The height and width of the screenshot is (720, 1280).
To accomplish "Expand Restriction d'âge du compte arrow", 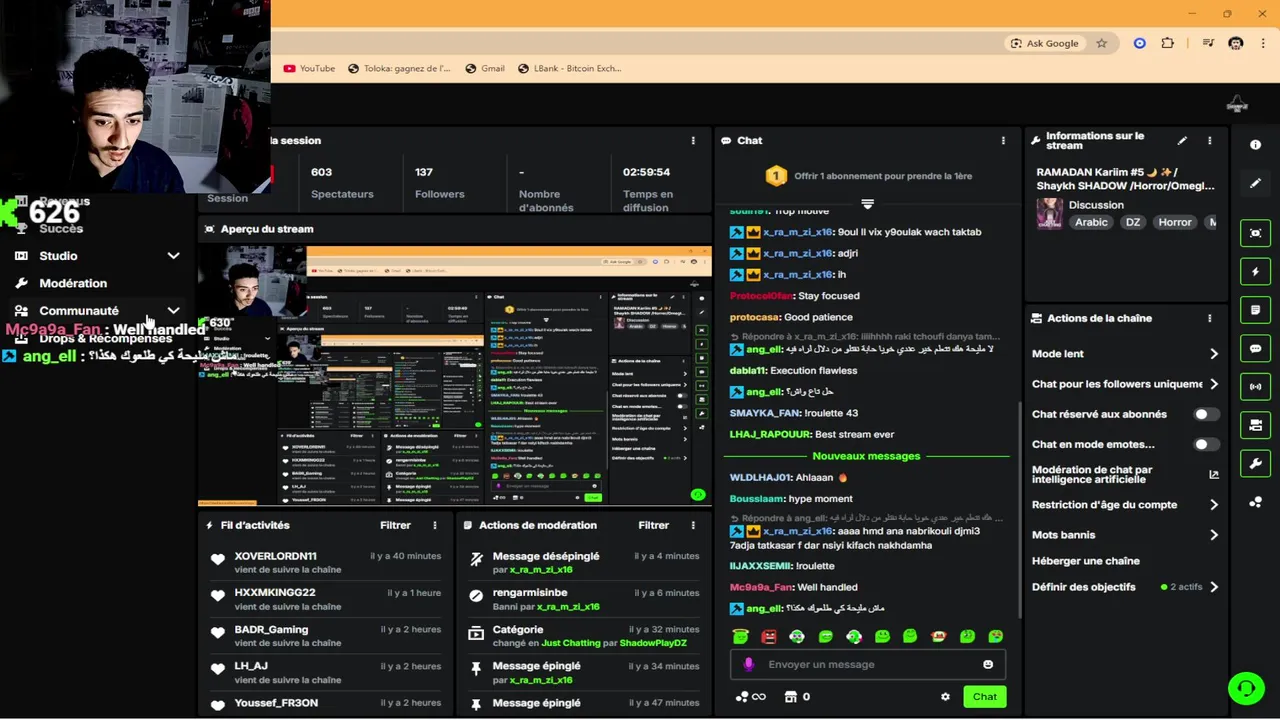I will [x=1214, y=505].
